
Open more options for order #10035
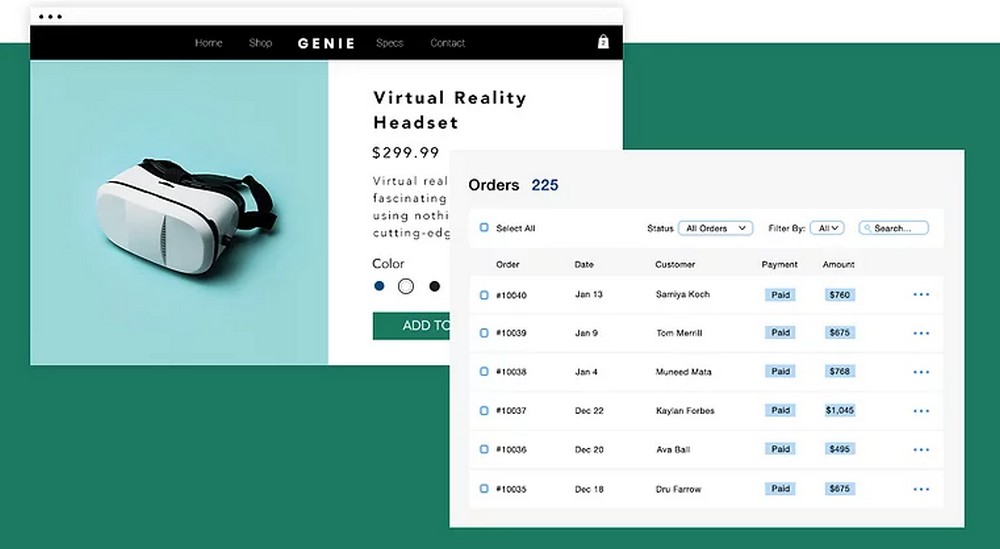point(921,489)
